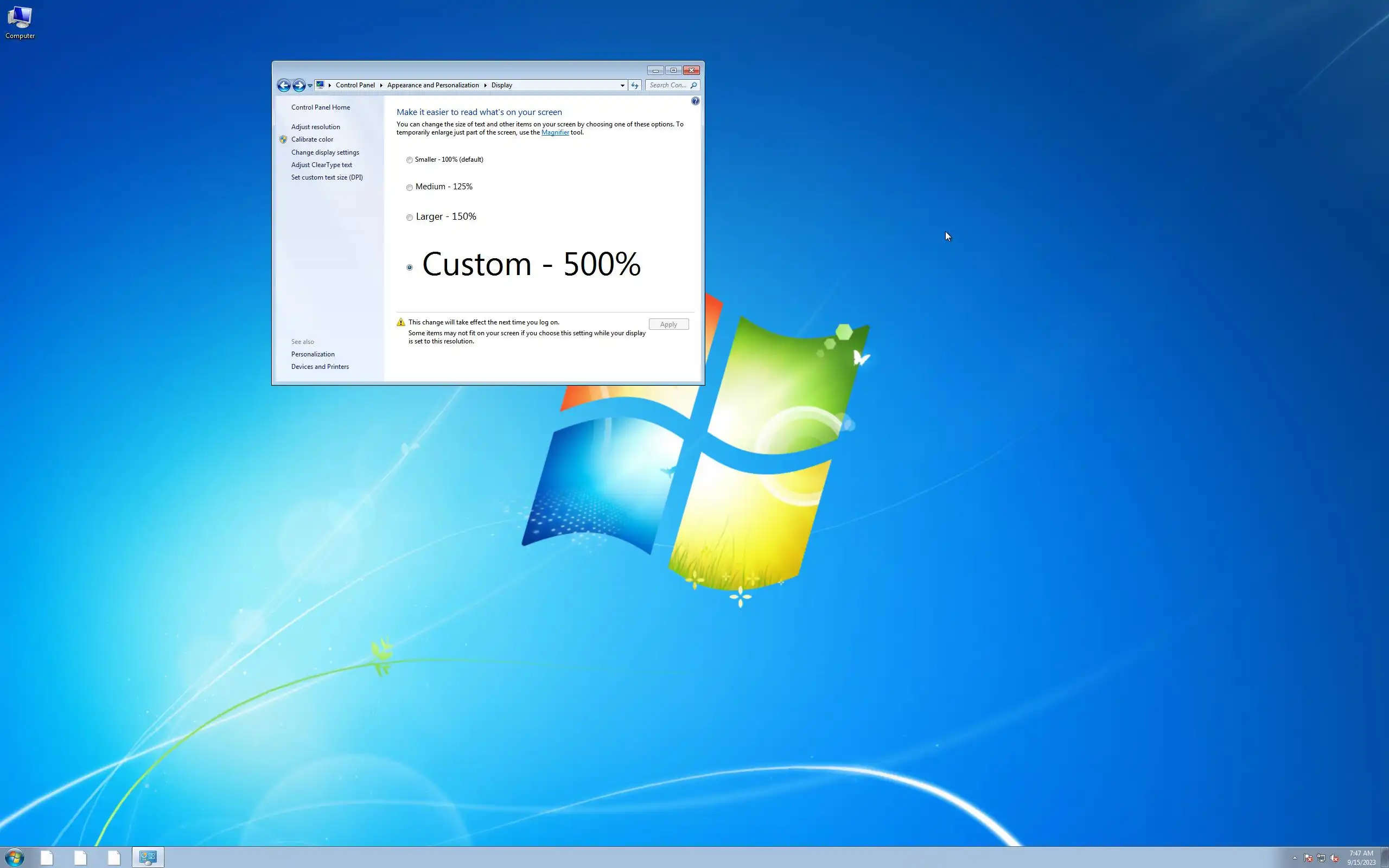This screenshot has height=868, width=1389.
Task: Expand the recent pages dropdown arrow
Action: click(x=310, y=86)
